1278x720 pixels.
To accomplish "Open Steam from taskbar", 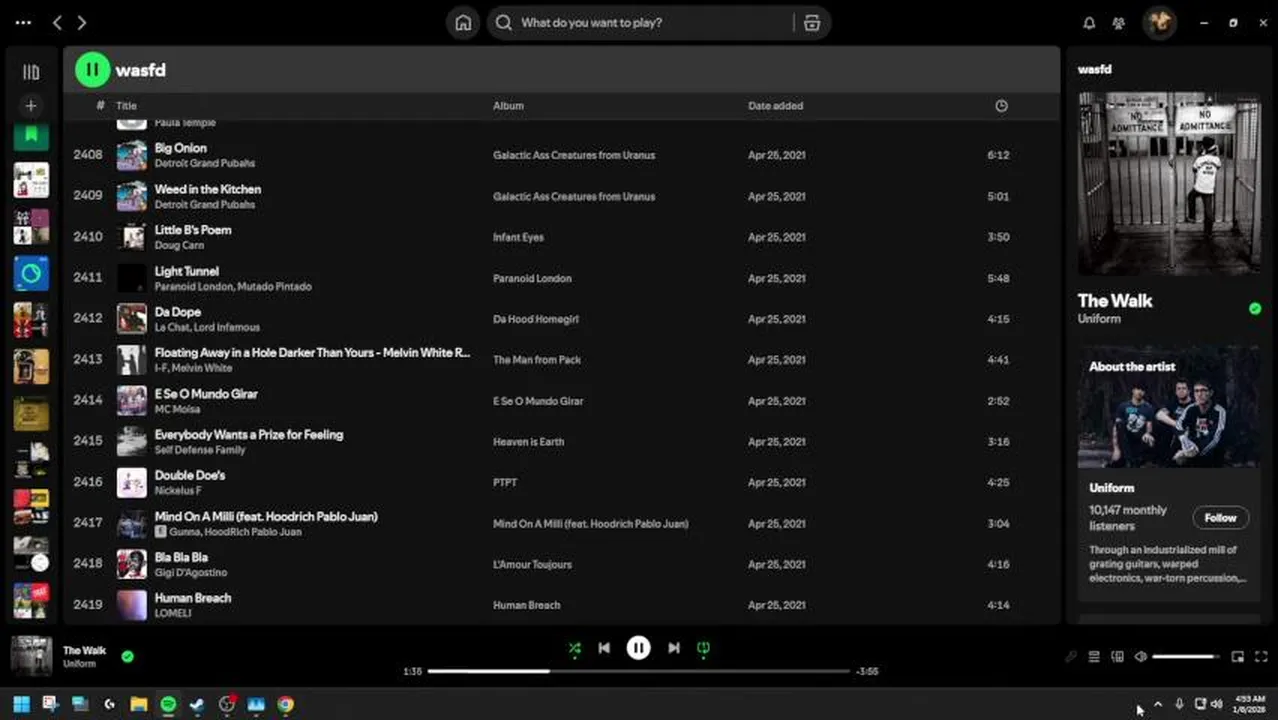I will pyautogui.click(x=197, y=704).
